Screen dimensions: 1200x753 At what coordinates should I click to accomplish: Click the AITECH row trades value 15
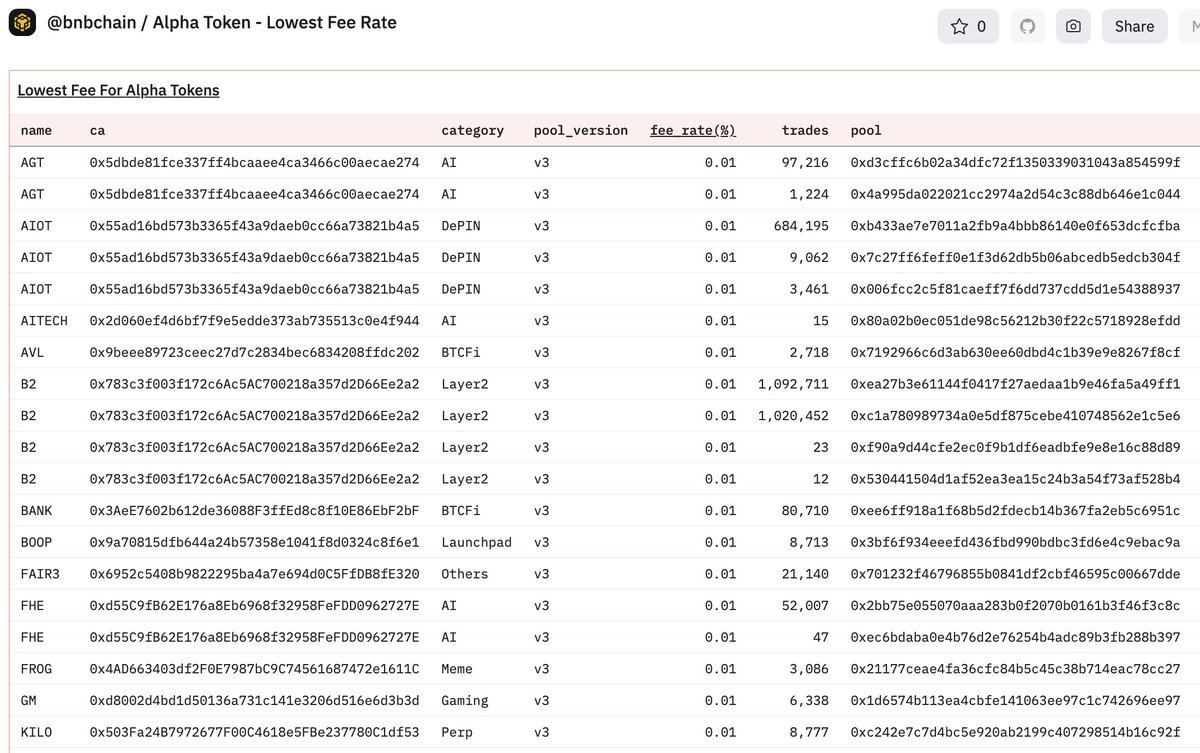coord(821,320)
